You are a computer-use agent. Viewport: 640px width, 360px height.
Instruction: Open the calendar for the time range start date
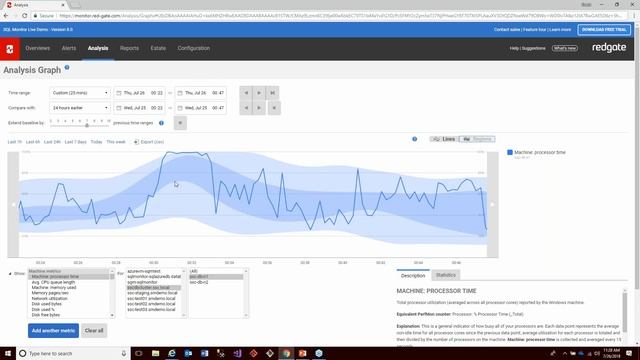(119, 93)
